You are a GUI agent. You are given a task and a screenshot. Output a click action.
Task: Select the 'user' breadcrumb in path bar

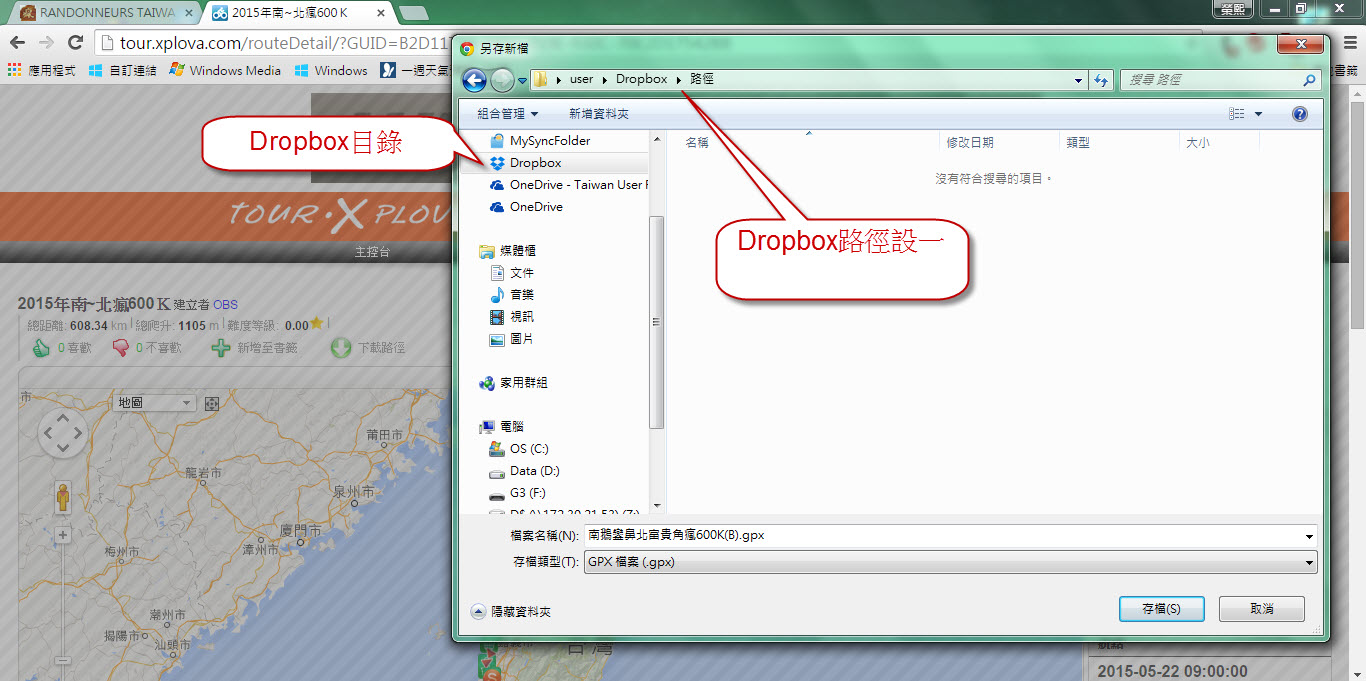[x=581, y=79]
